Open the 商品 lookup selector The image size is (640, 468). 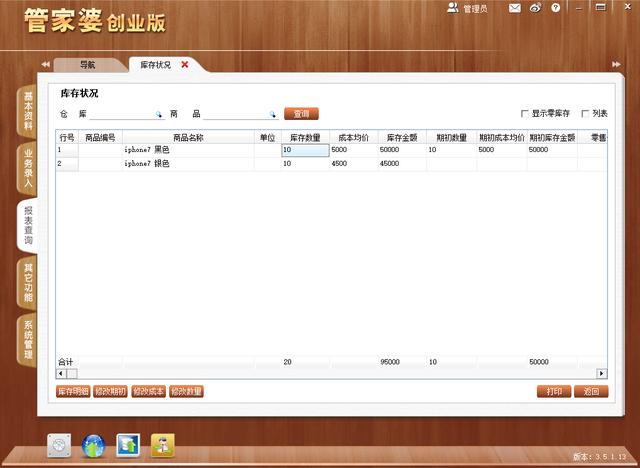click(272, 114)
